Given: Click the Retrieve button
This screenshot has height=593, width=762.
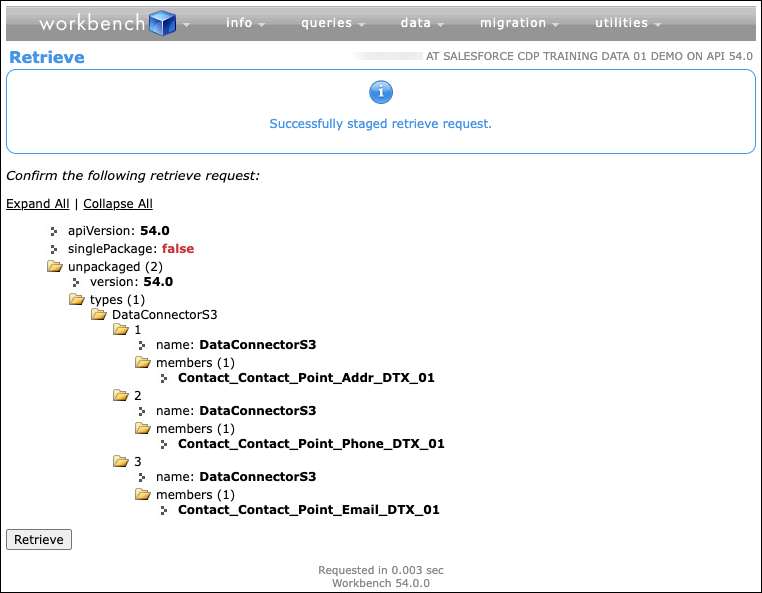Looking at the screenshot, I should coord(39,540).
